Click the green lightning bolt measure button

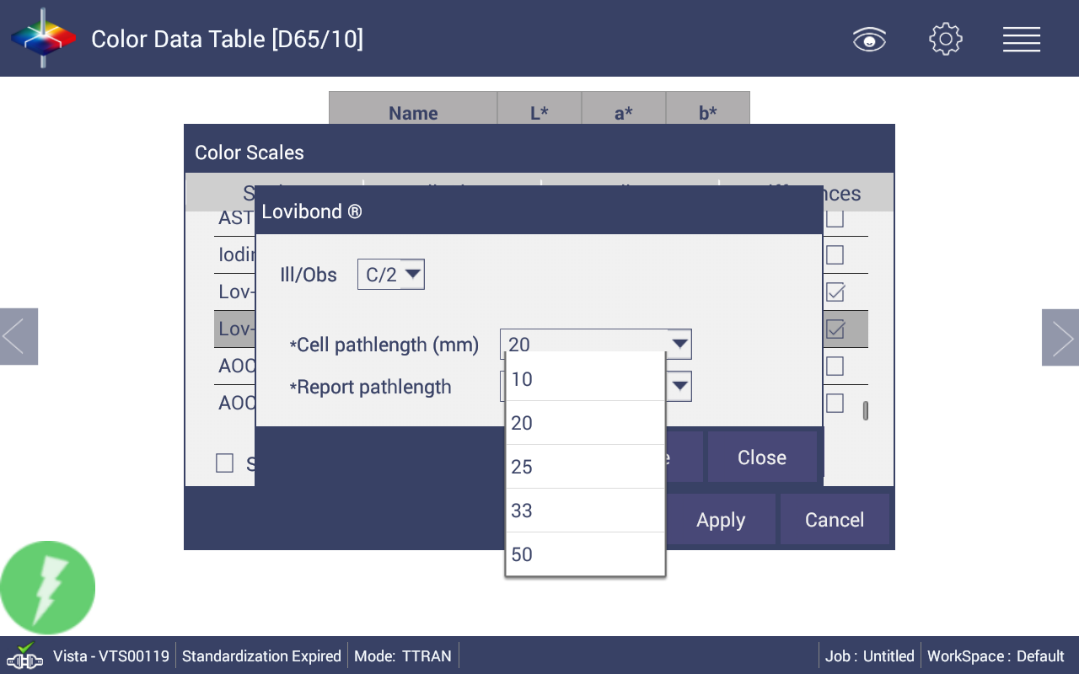tap(48, 588)
